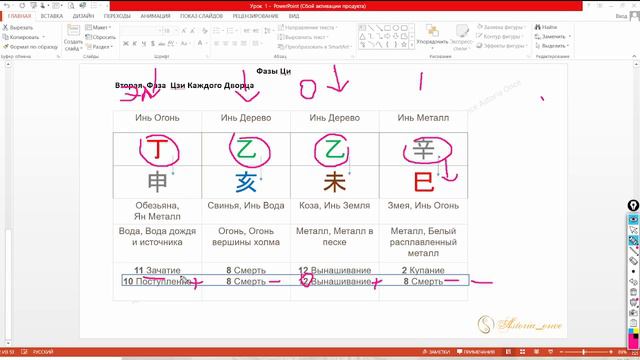Toggle text Shadow (S) formatting
Image resolution: width=640 pixels, height=360 pixels.
pos(153,44)
